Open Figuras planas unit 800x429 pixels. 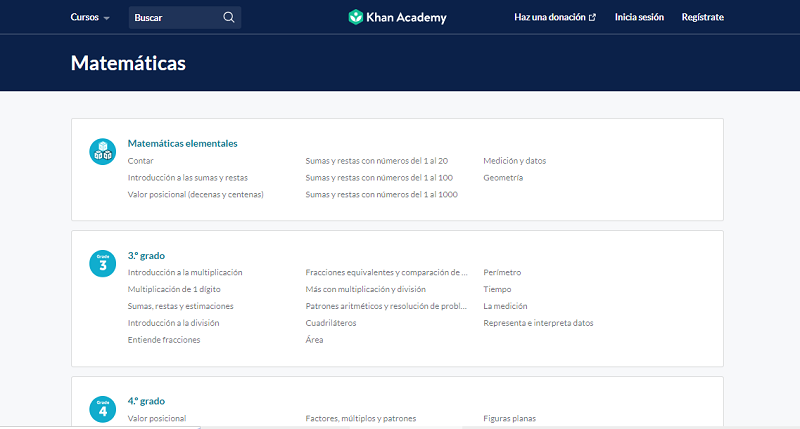(510, 418)
